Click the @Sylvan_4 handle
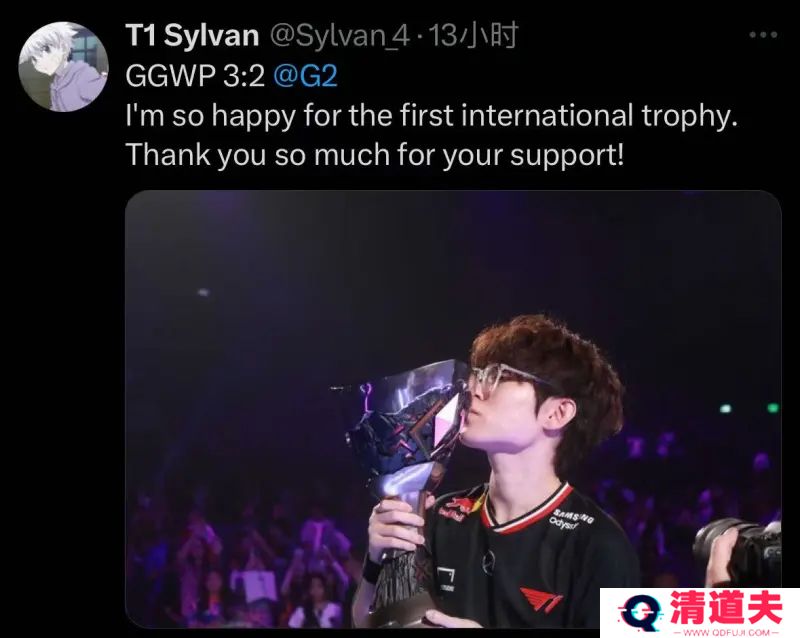This screenshot has height=638, width=800. pos(339,36)
